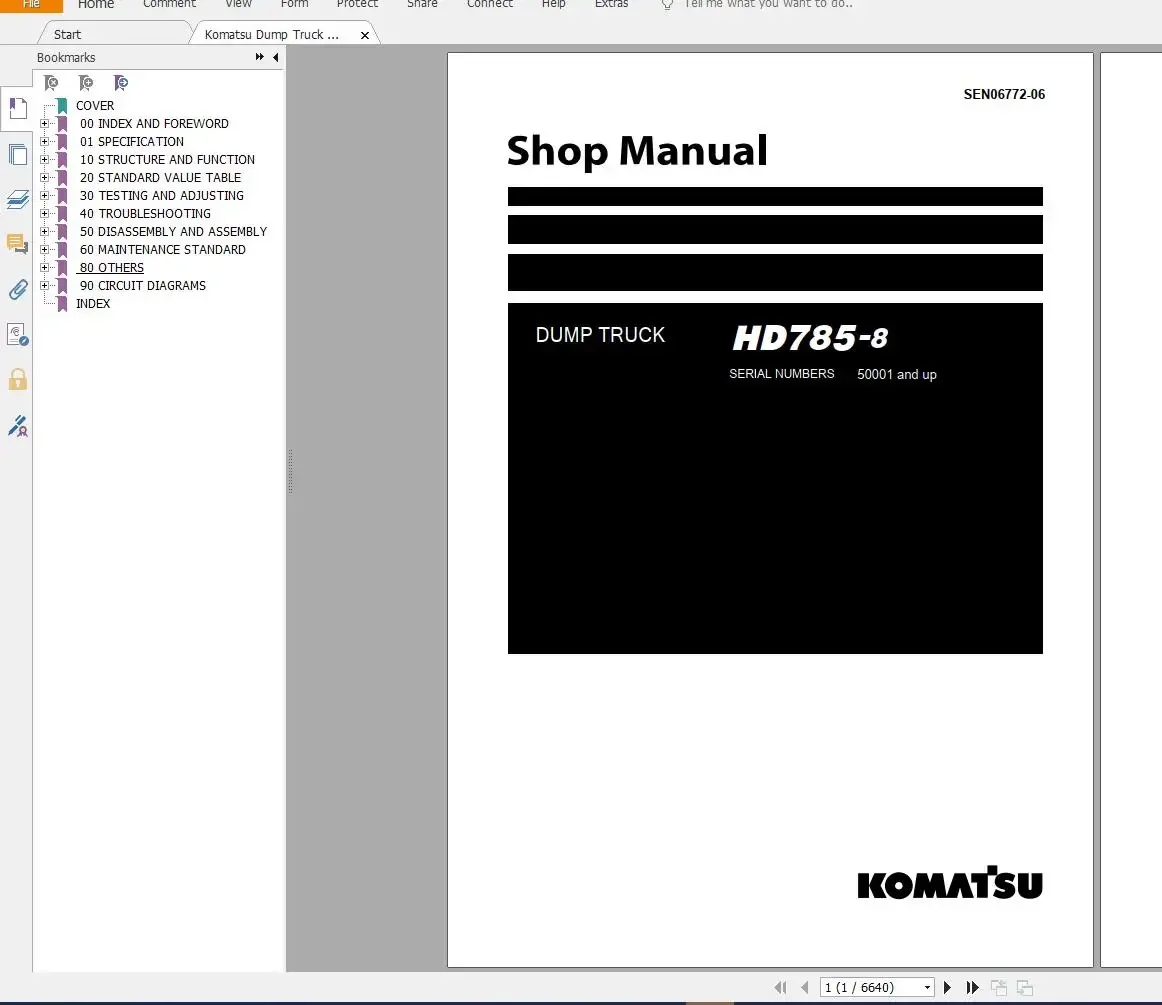The height and width of the screenshot is (1005, 1162).
Task: Collapse the Bookmarks side panel arrow
Action: [x=276, y=57]
